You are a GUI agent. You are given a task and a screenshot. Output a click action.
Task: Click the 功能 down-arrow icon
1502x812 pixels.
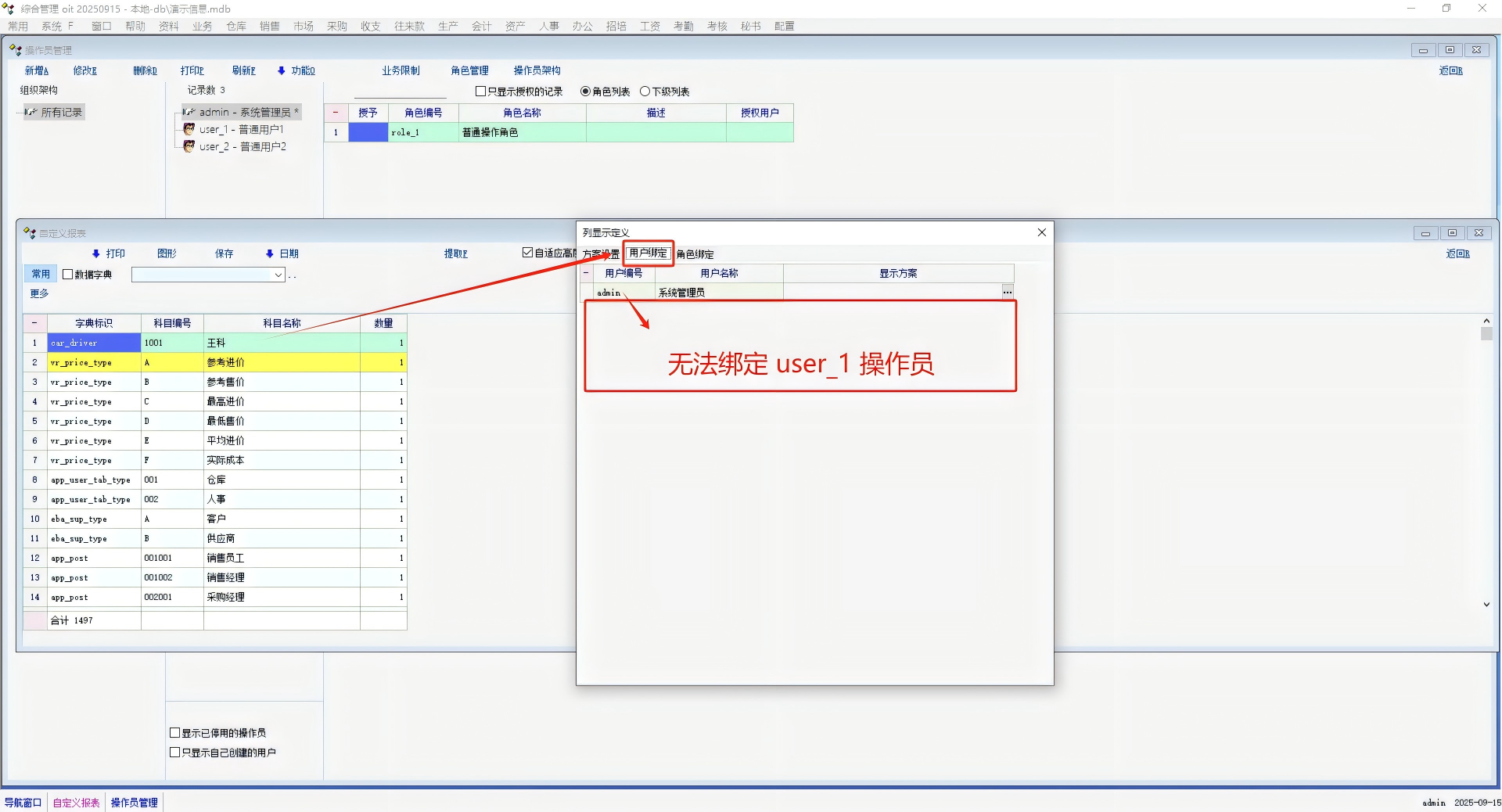pyautogui.click(x=282, y=70)
